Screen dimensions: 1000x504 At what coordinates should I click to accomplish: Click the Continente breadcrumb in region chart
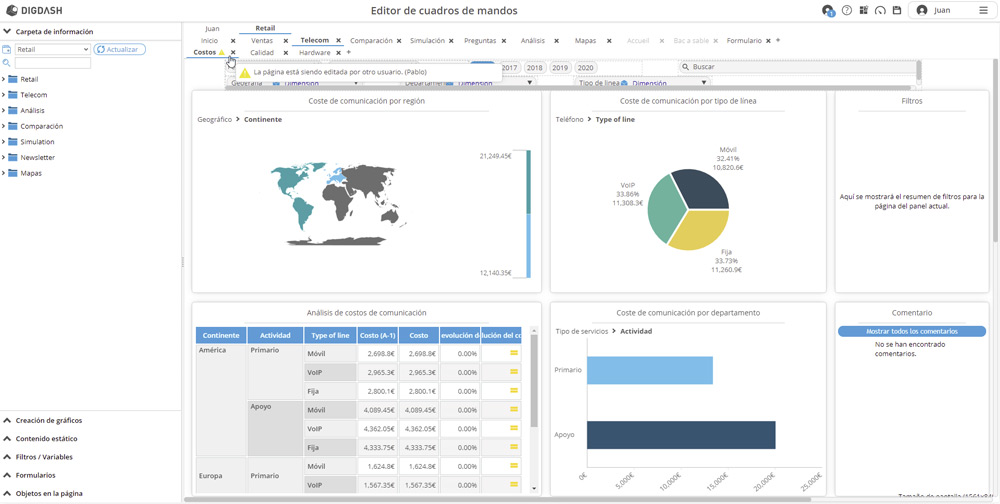pyautogui.click(x=263, y=119)
